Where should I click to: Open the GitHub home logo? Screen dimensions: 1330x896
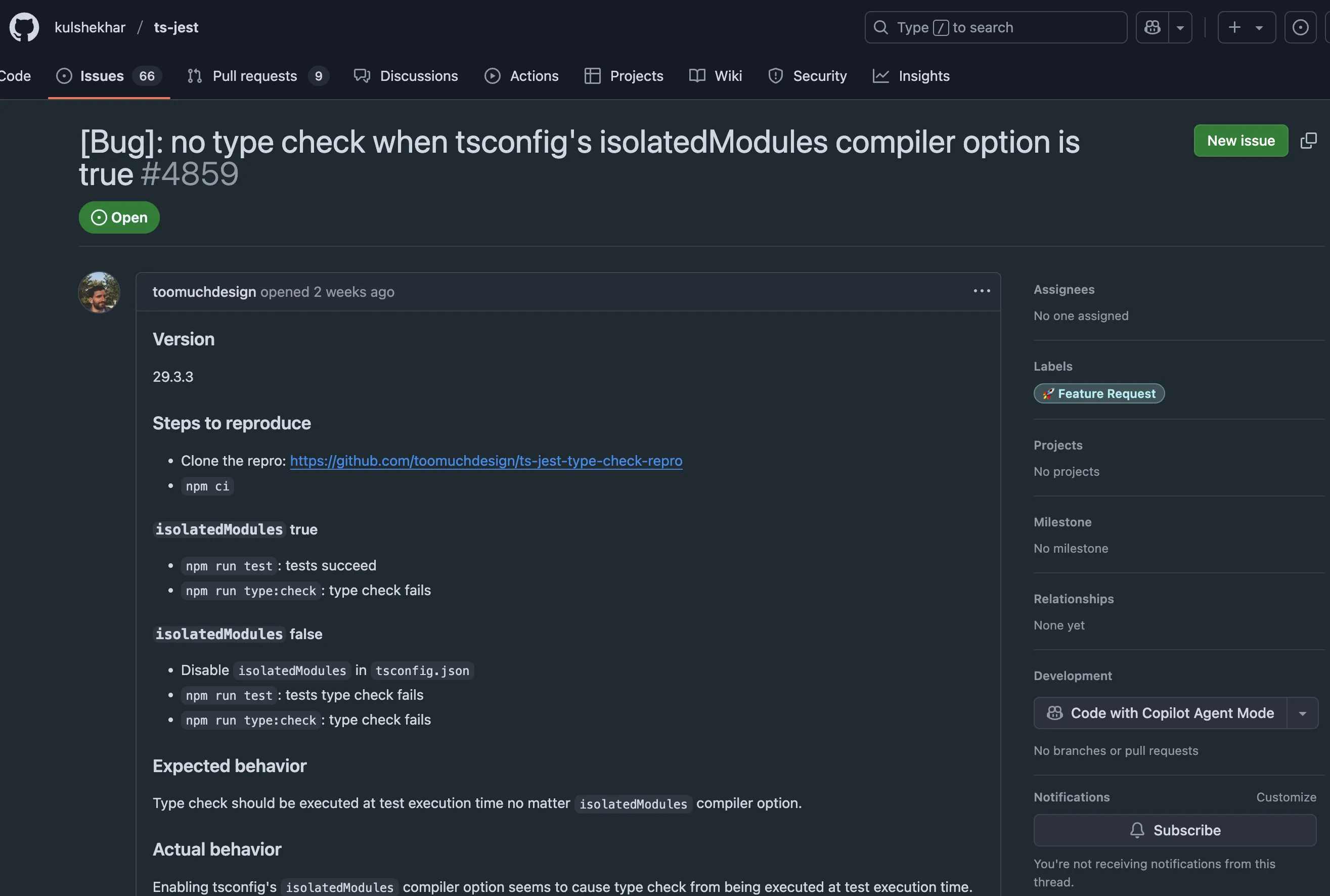(24, 27)
